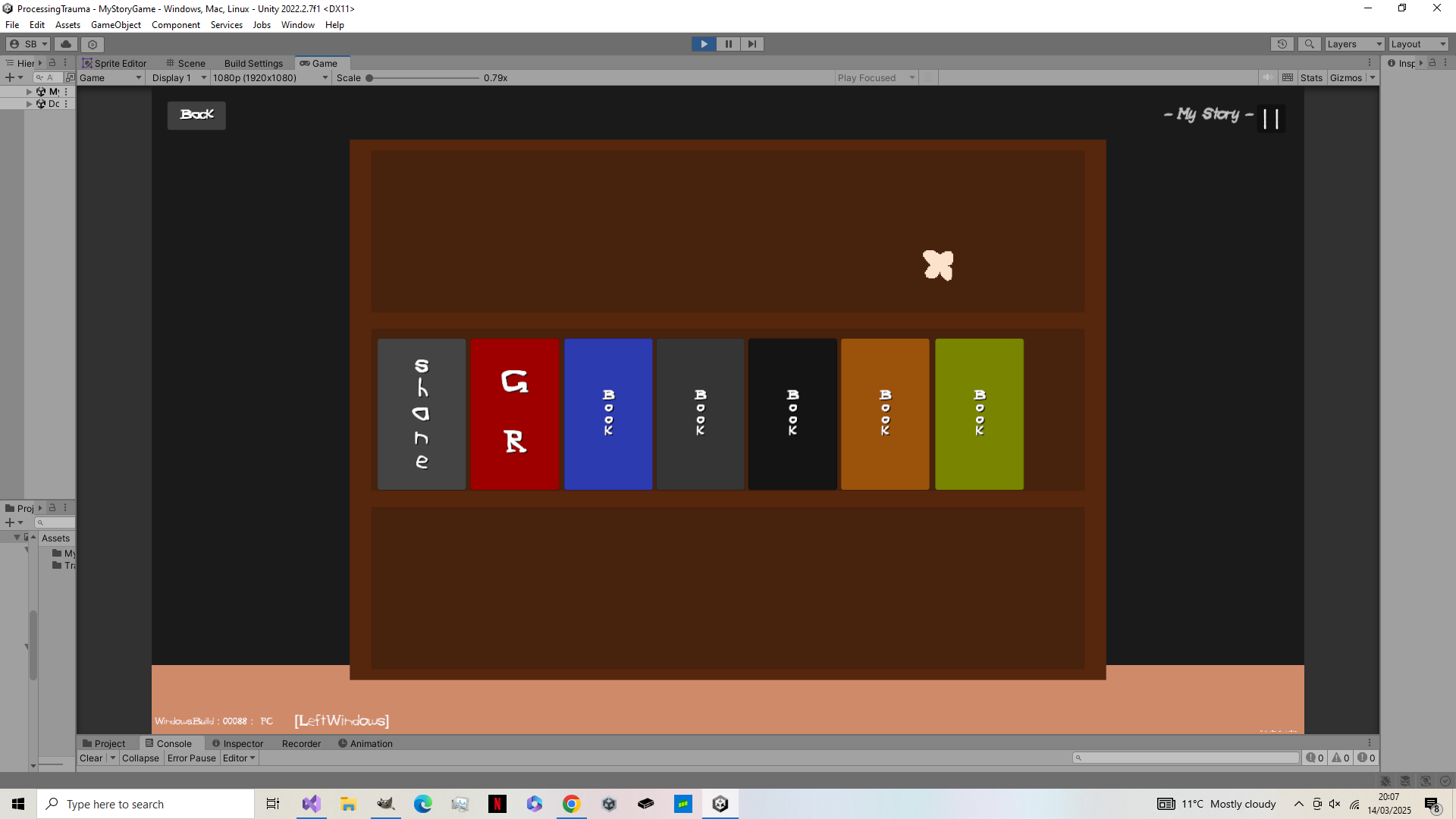Image resolution: width=1456 pixels, height=819 pixels.
Task: Open the GameObject menu
Action: coord(115,25)
